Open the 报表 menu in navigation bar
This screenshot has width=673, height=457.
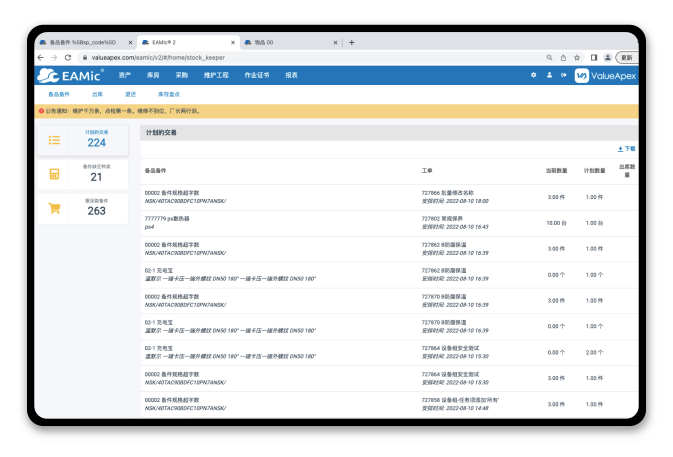[291, 75]
